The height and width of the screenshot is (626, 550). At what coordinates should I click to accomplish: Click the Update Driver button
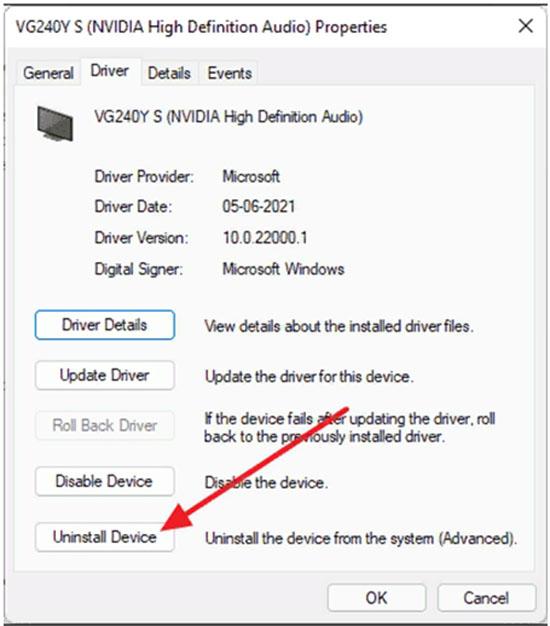click(x=105, y=375)
